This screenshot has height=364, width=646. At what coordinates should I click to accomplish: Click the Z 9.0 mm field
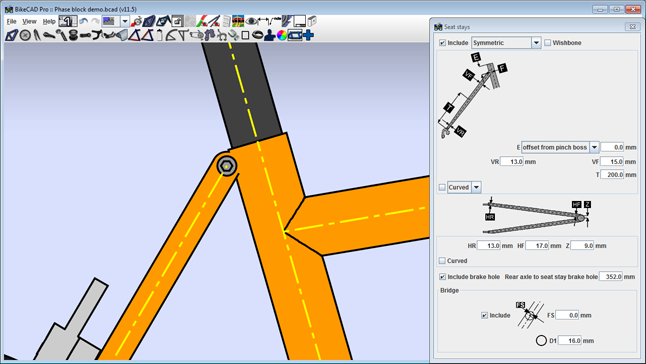582,246
